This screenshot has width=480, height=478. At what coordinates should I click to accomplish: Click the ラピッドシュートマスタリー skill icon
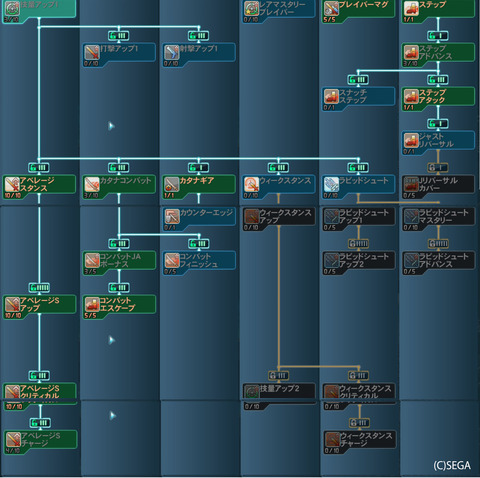[x=412, y=216]
